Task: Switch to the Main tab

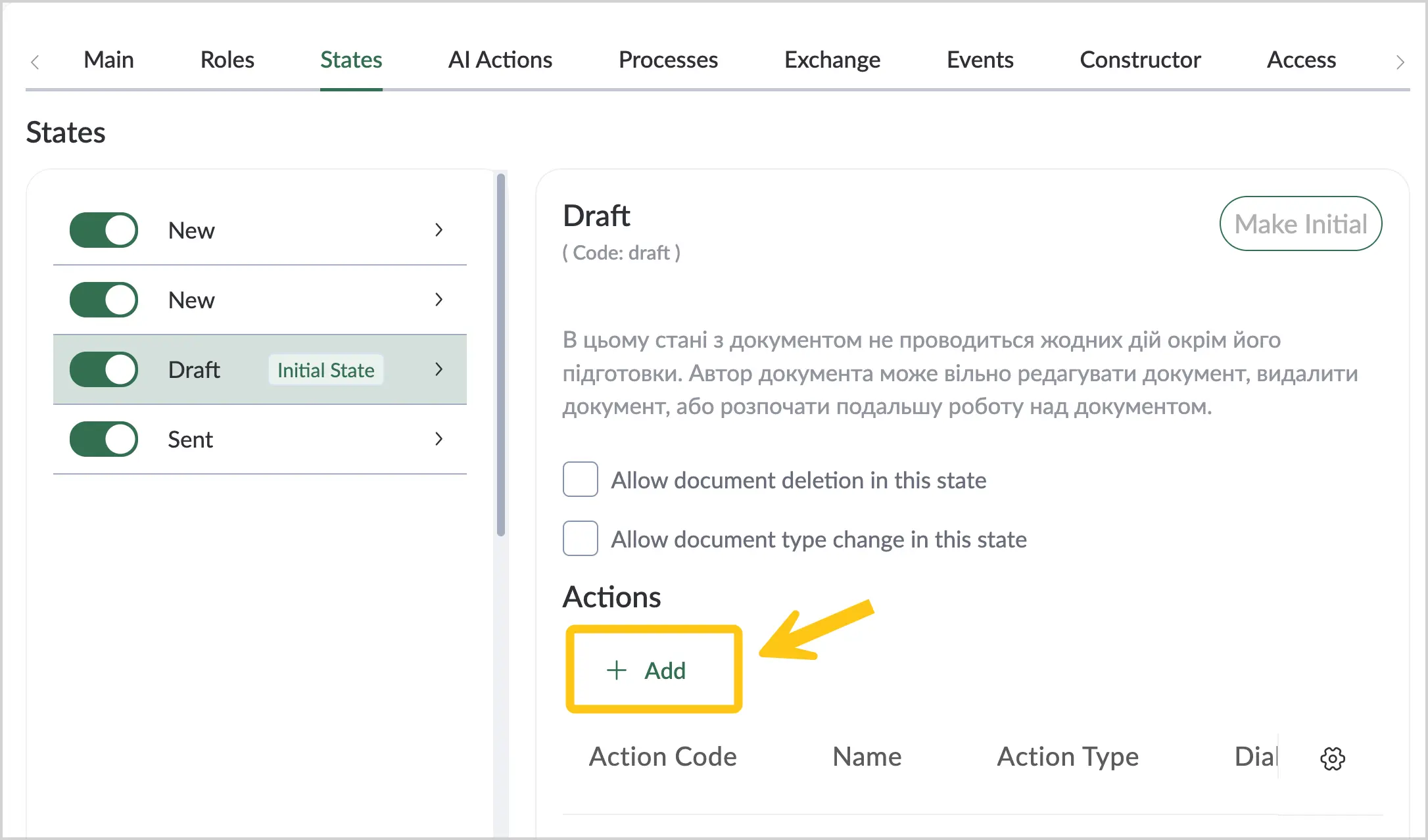Action: (x=108, y=60)
